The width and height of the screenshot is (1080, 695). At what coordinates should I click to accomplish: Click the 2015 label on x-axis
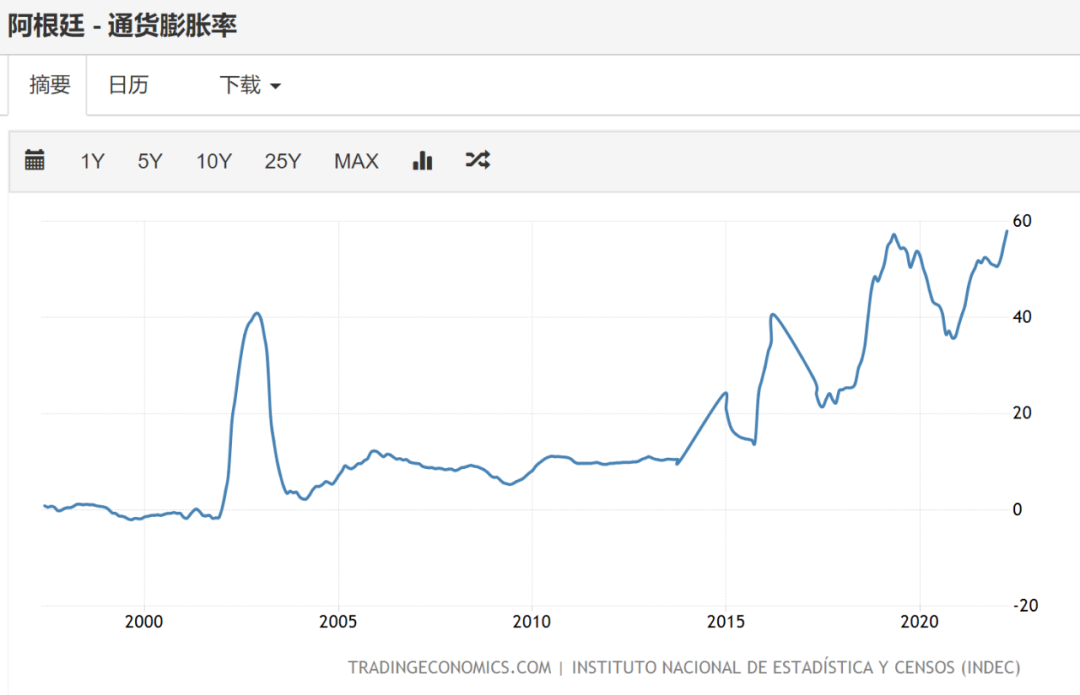coord(725,621)
